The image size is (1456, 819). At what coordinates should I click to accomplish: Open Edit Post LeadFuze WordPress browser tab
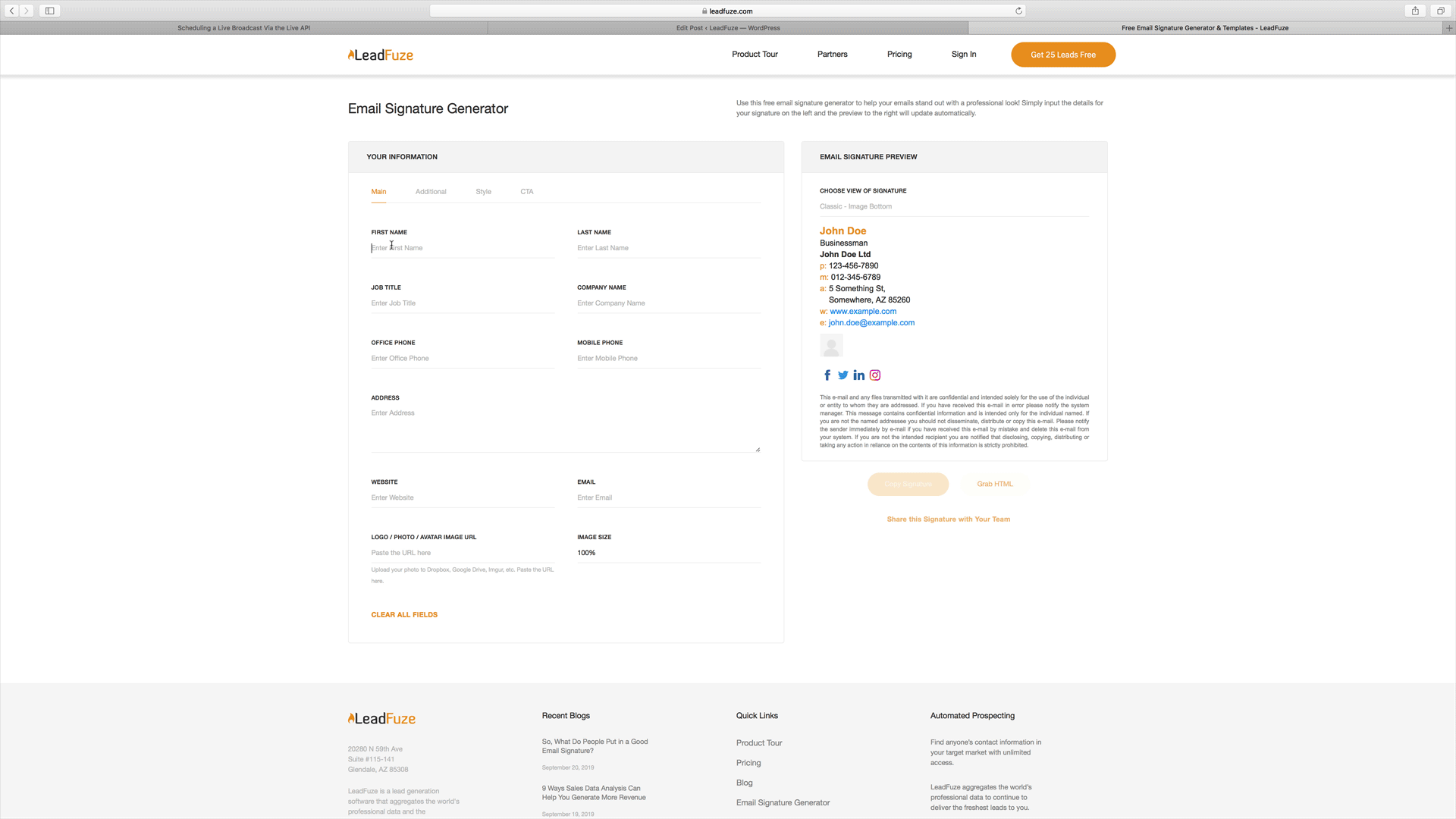tap(728, 28)
